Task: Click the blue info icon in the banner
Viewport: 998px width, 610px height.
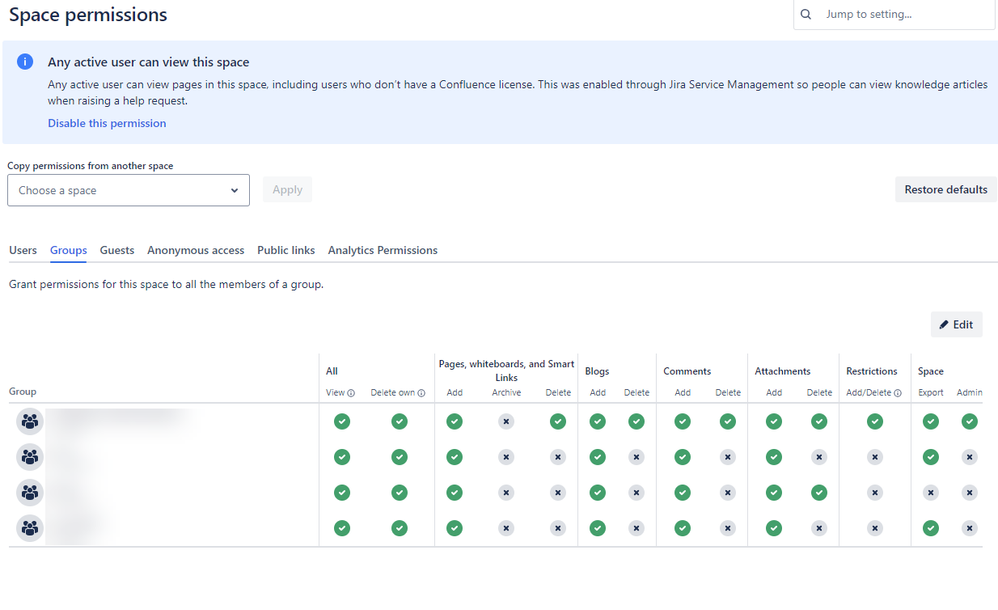Action: click(25, 62)
